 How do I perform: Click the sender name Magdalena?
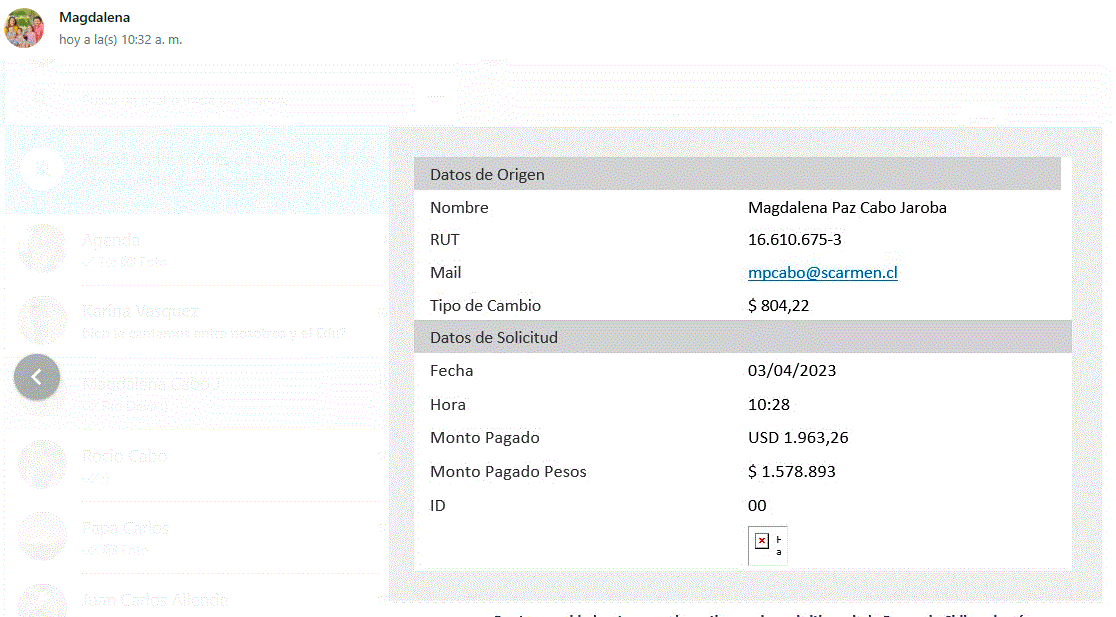(x=94, y=17)
